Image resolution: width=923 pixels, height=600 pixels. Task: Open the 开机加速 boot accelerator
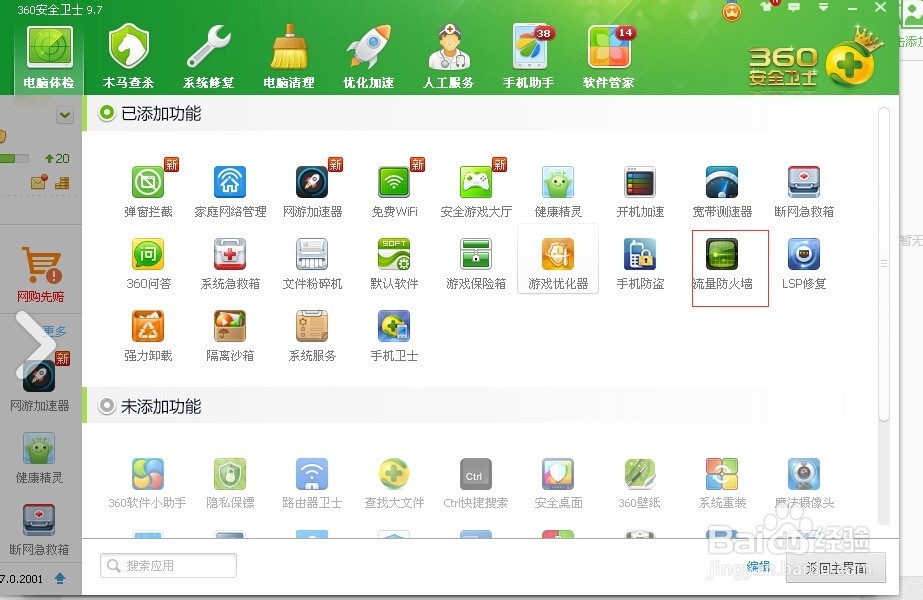[x=640, y=190]
